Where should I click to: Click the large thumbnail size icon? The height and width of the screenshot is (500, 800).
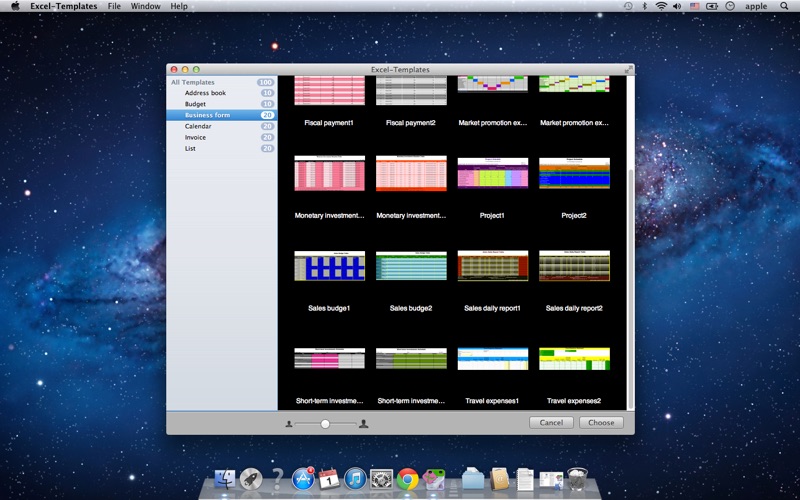(363, 423)
